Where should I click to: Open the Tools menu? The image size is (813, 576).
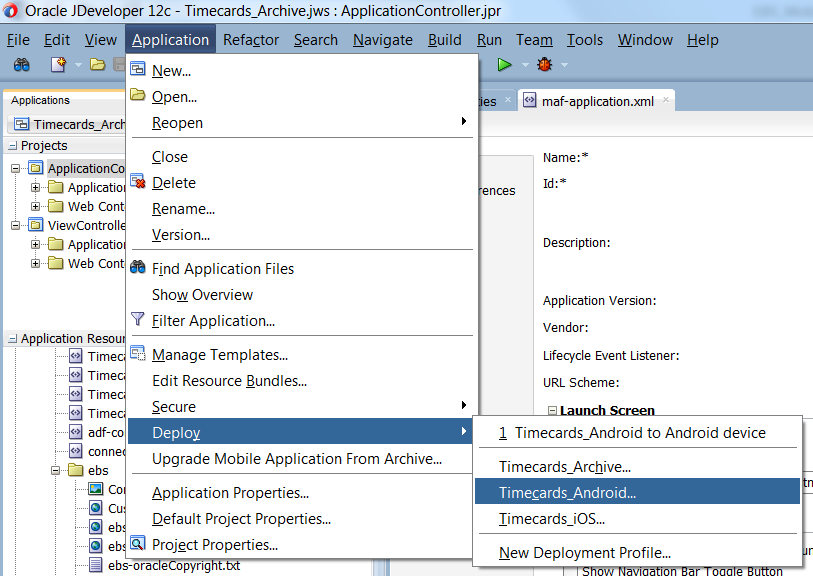tap(584, 40)
